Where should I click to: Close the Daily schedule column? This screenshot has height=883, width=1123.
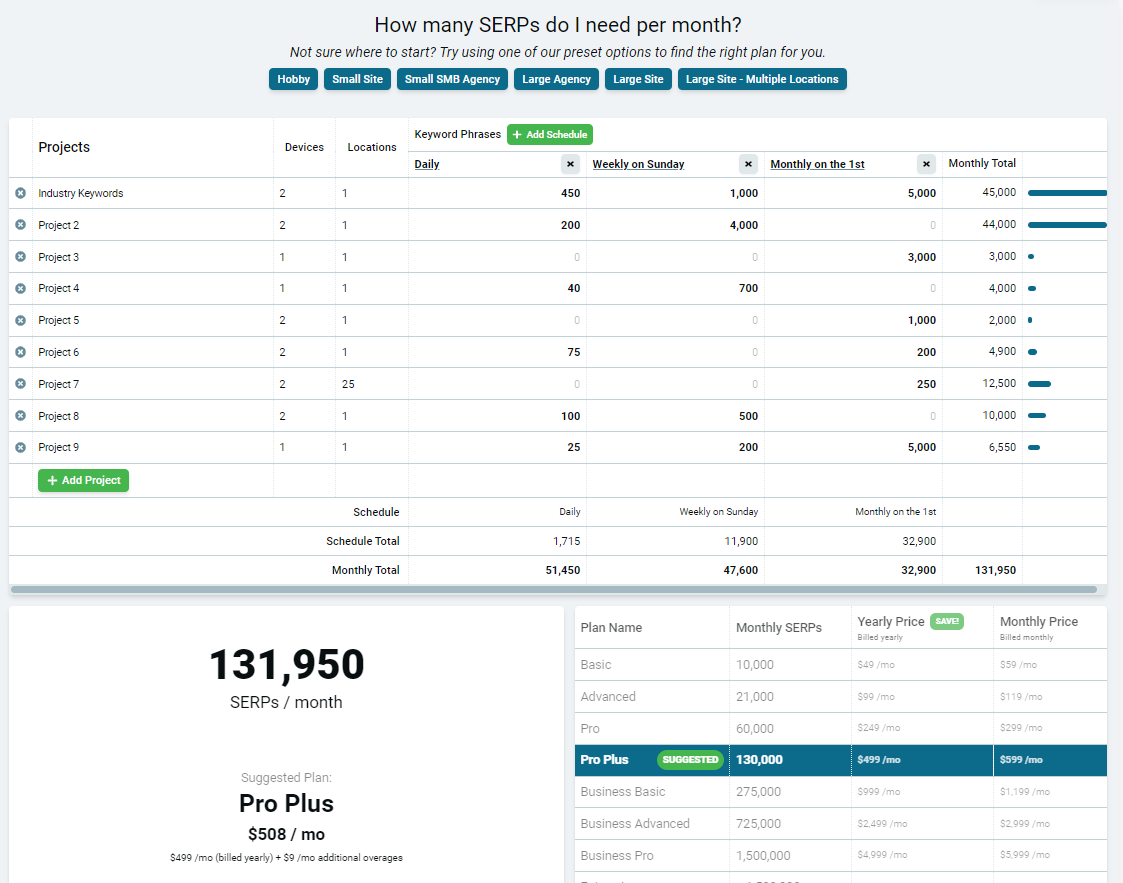[x=570, y=164]
